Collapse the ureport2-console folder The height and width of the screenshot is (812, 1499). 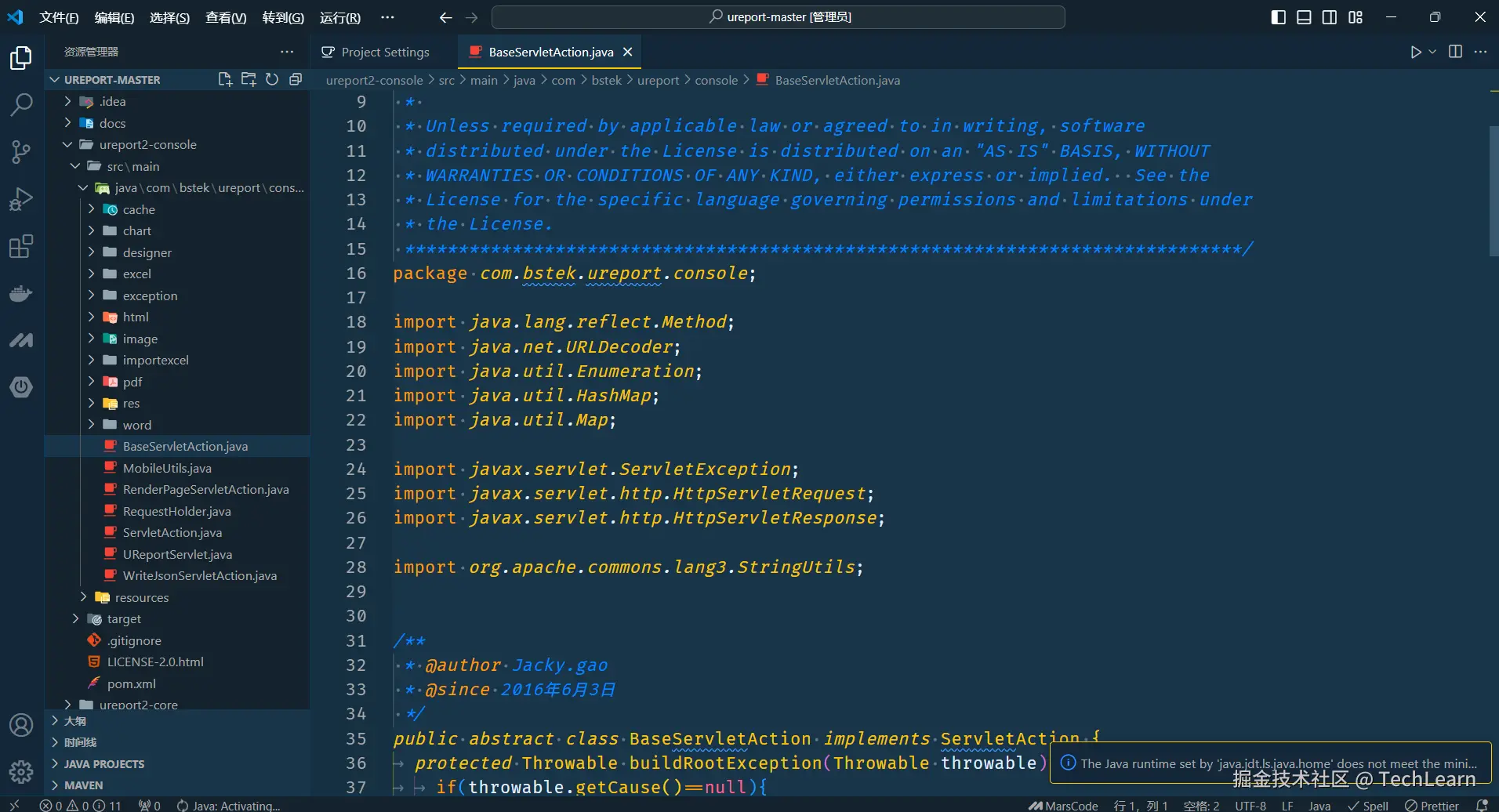click(147, 144)
